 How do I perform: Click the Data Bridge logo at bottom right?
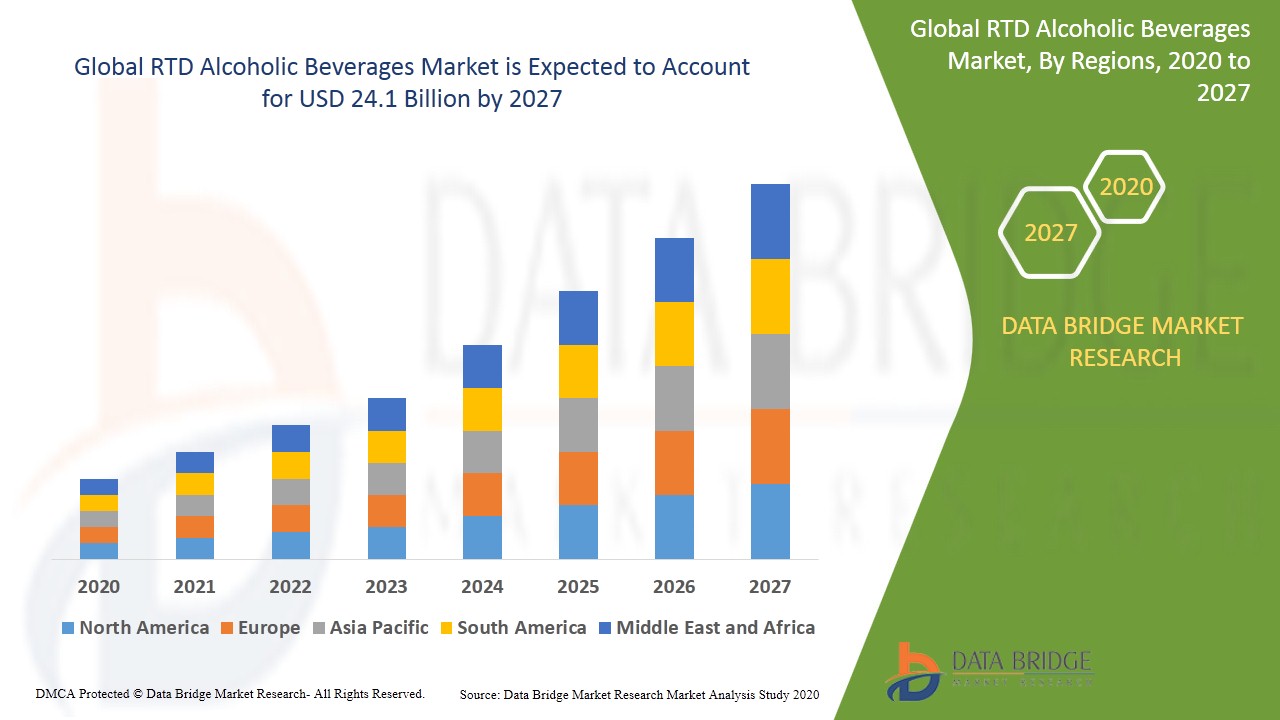point(988,669)
